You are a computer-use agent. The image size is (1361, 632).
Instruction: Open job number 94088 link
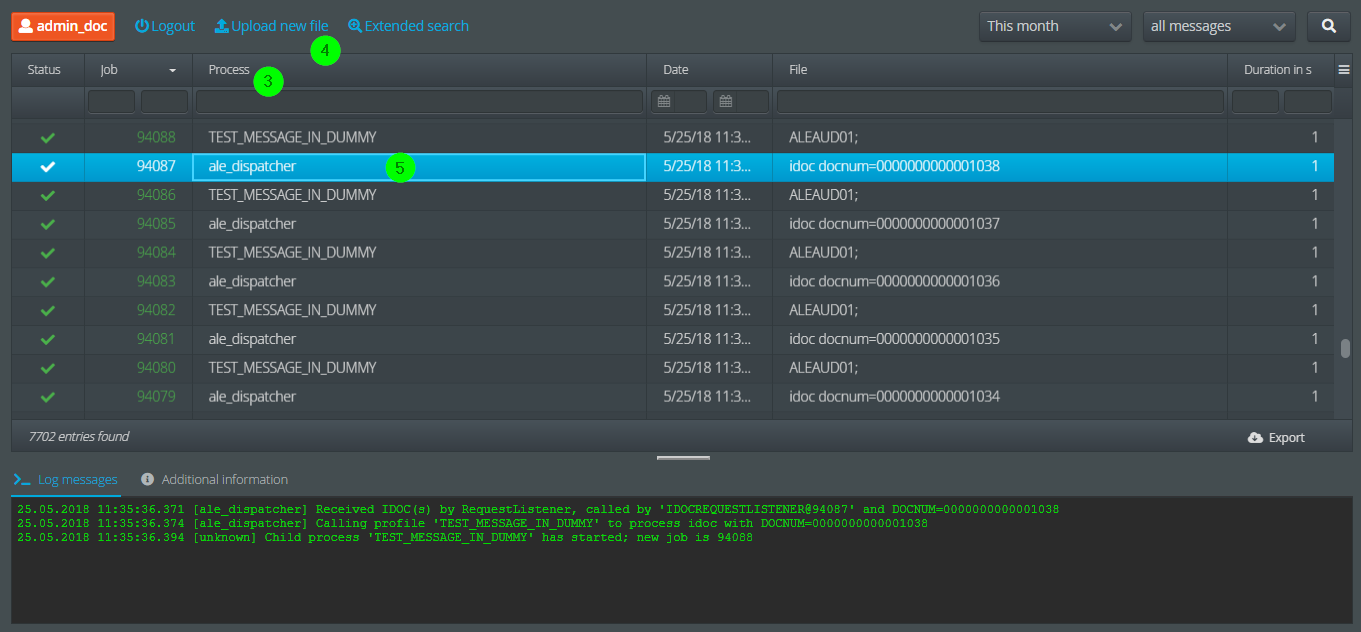click(x=156, y=137)
